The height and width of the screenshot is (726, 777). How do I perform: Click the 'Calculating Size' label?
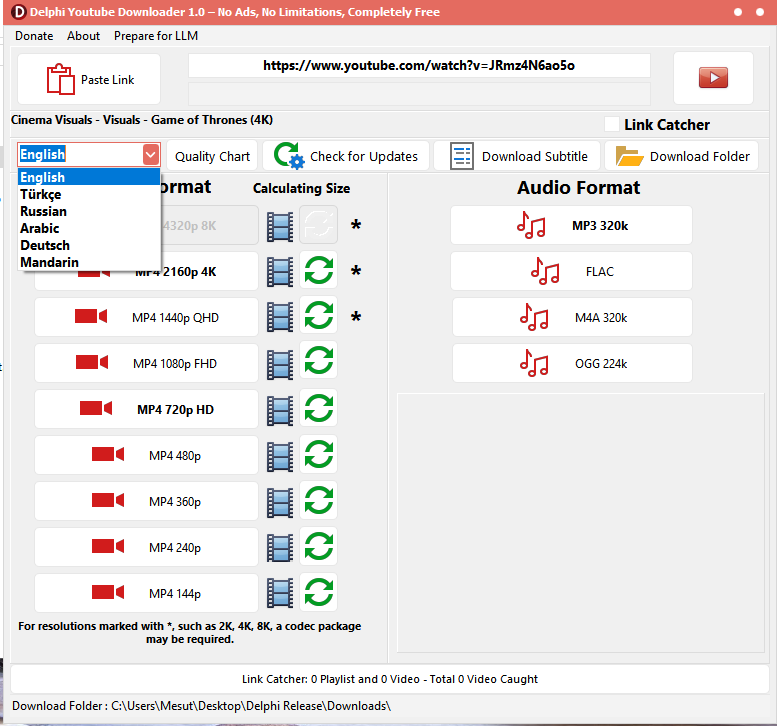click(301, 188)
